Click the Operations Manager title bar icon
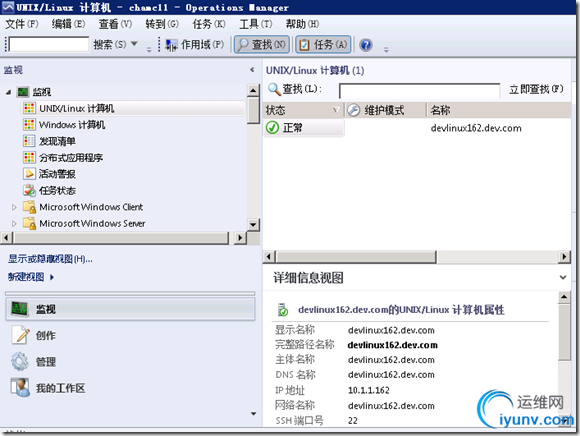Image resolution: width=580 pixels, height=436 pixels. [8, 7]
